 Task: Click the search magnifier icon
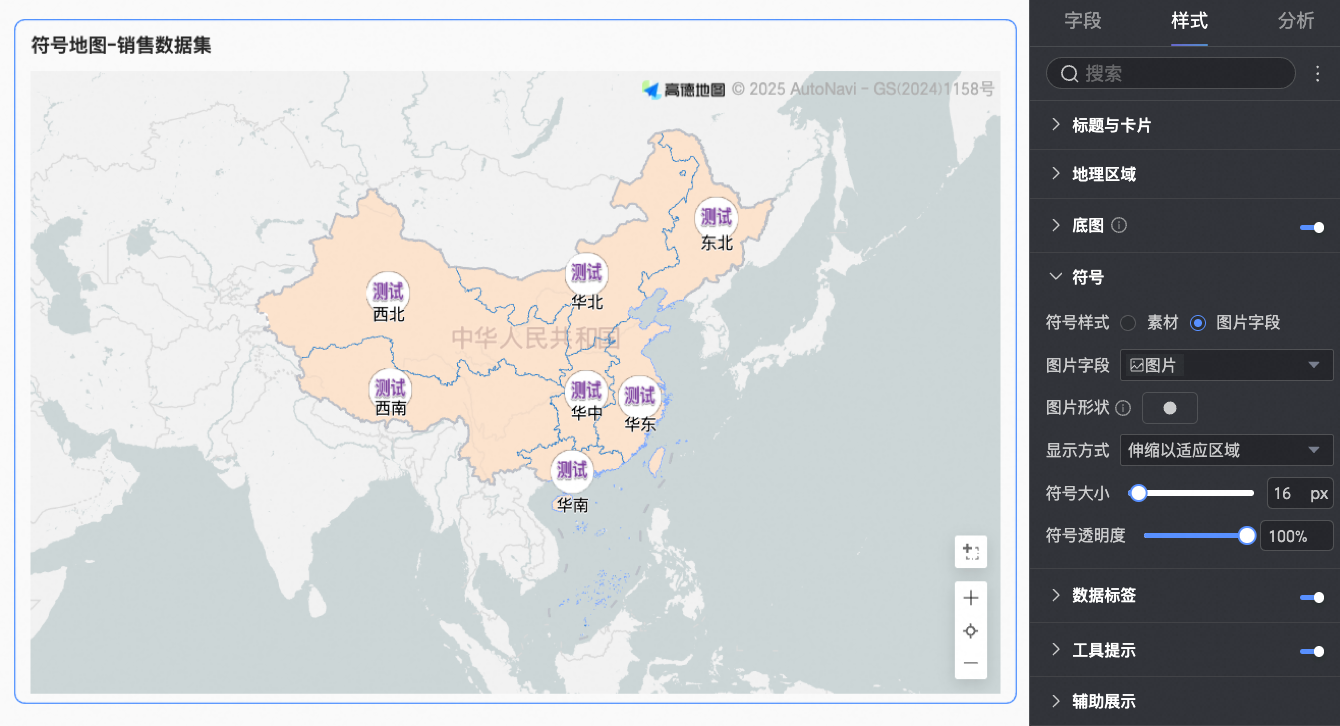tap(1069, 73)
